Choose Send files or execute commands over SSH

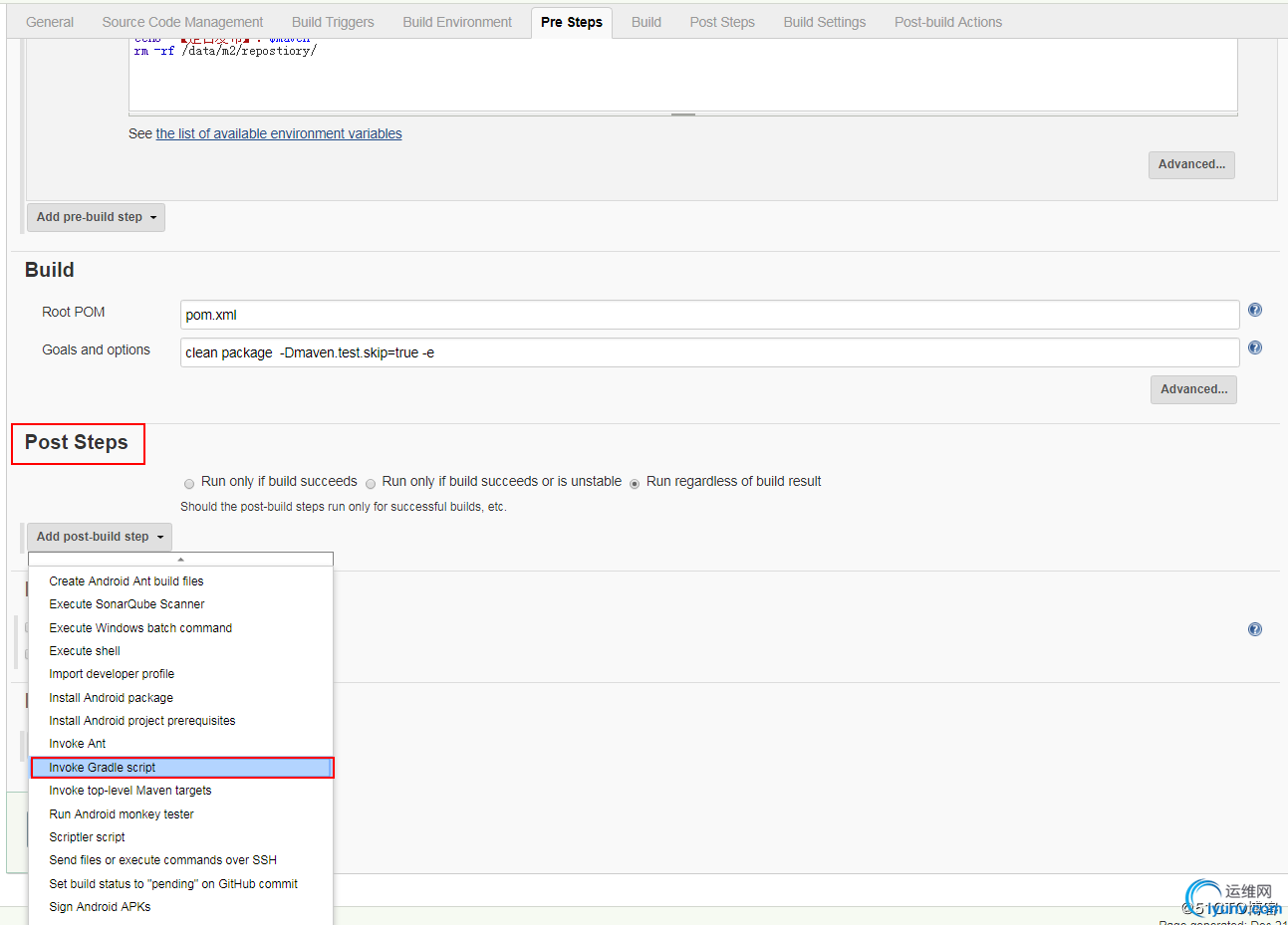pyautogui.click(x=181, y=860)
